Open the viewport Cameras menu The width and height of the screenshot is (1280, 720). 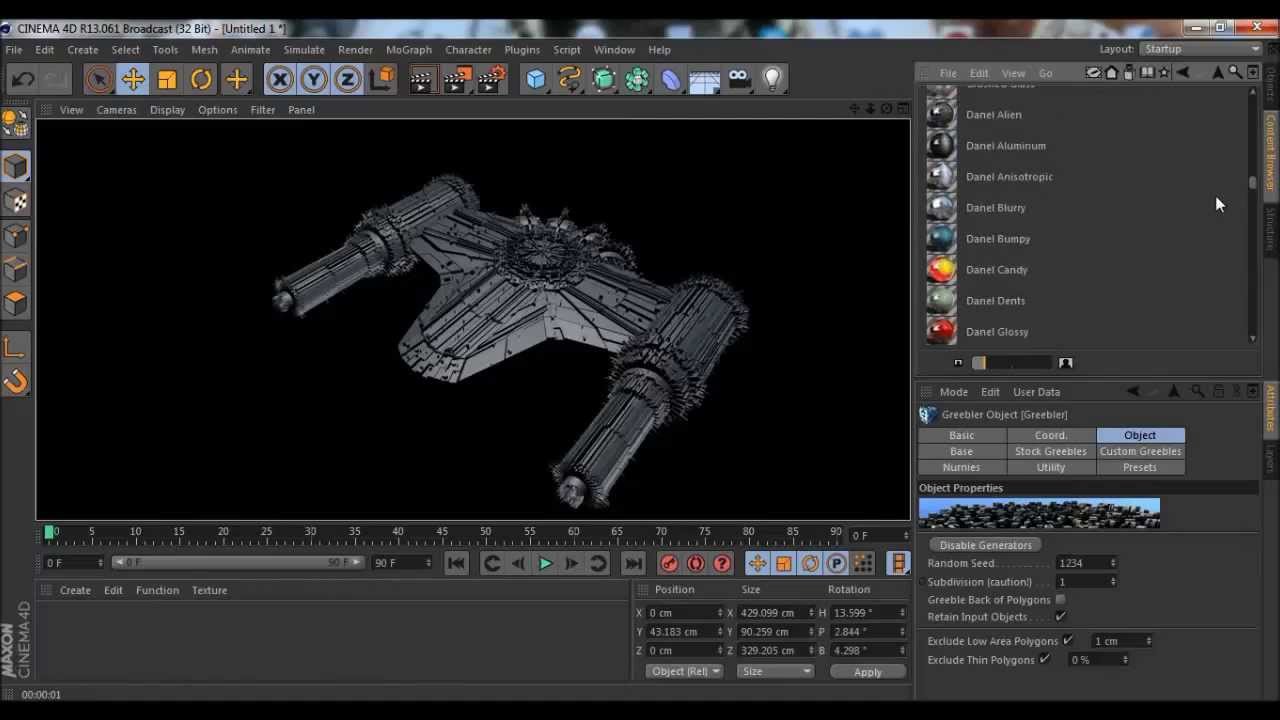[116, 110]
